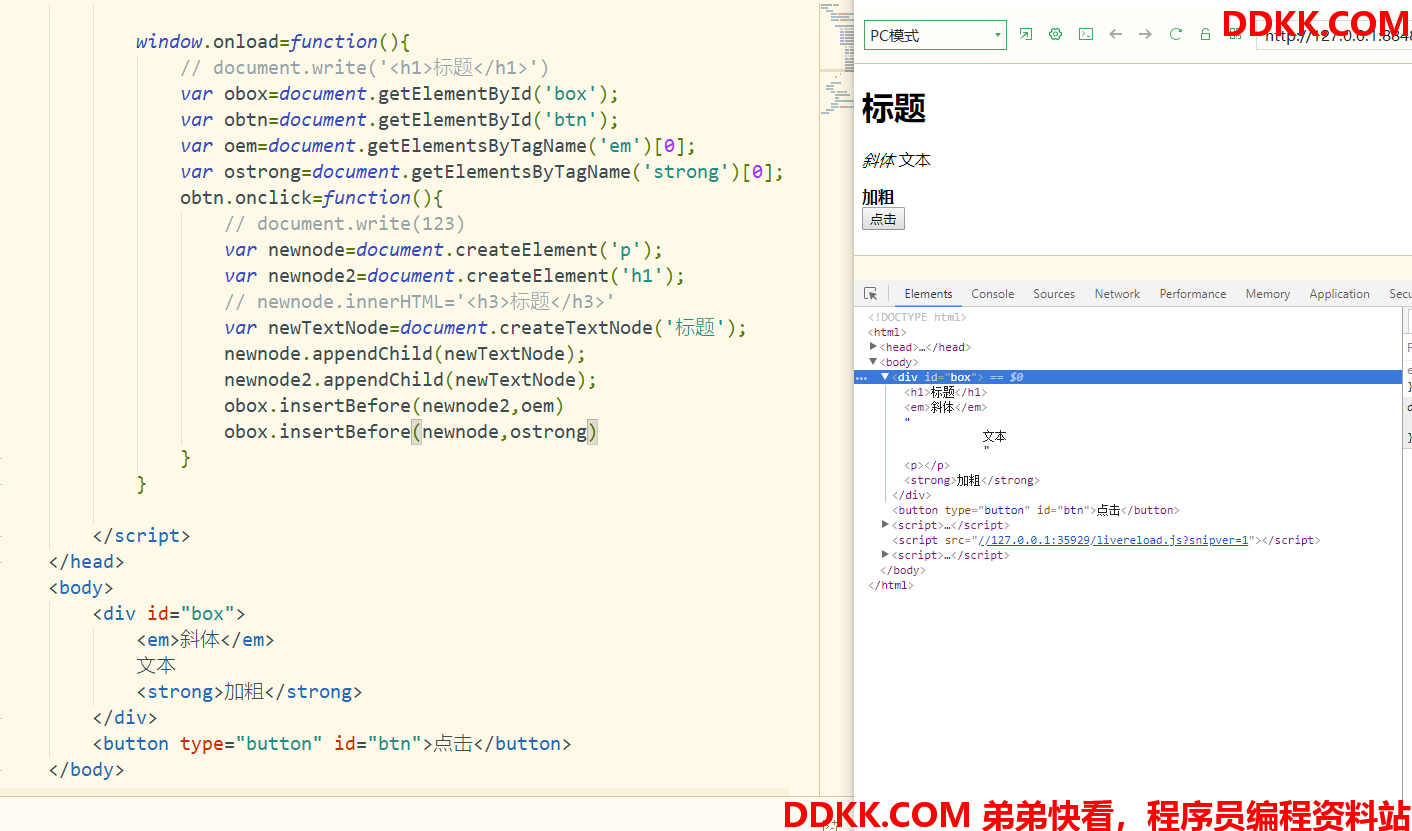Expand the first collapsed <script> node
Screen dimensions: 1412x831
click(885, 524)
